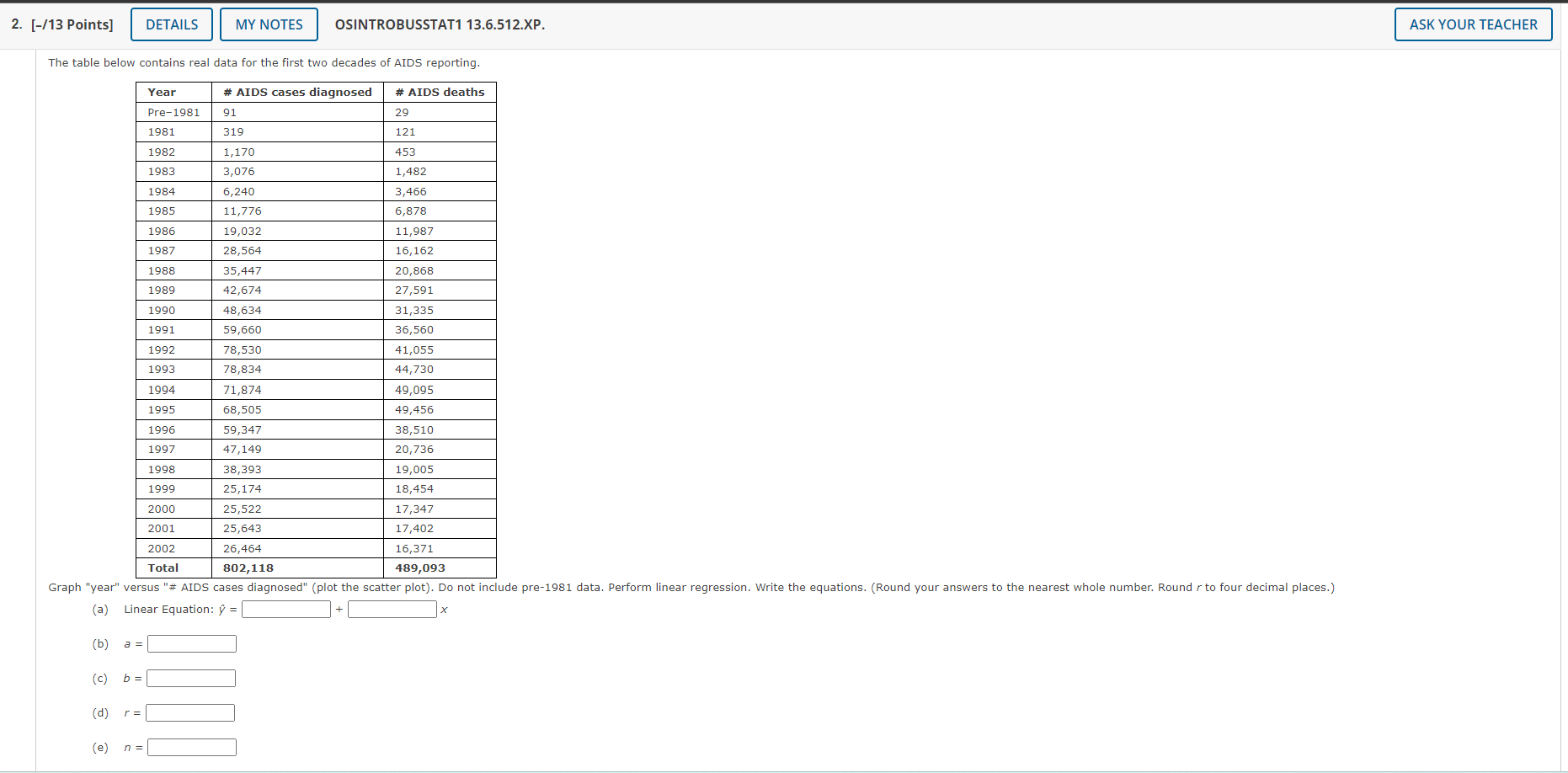Click the answer box for a =
1568x773 pixels.
[x=191, y=643]
